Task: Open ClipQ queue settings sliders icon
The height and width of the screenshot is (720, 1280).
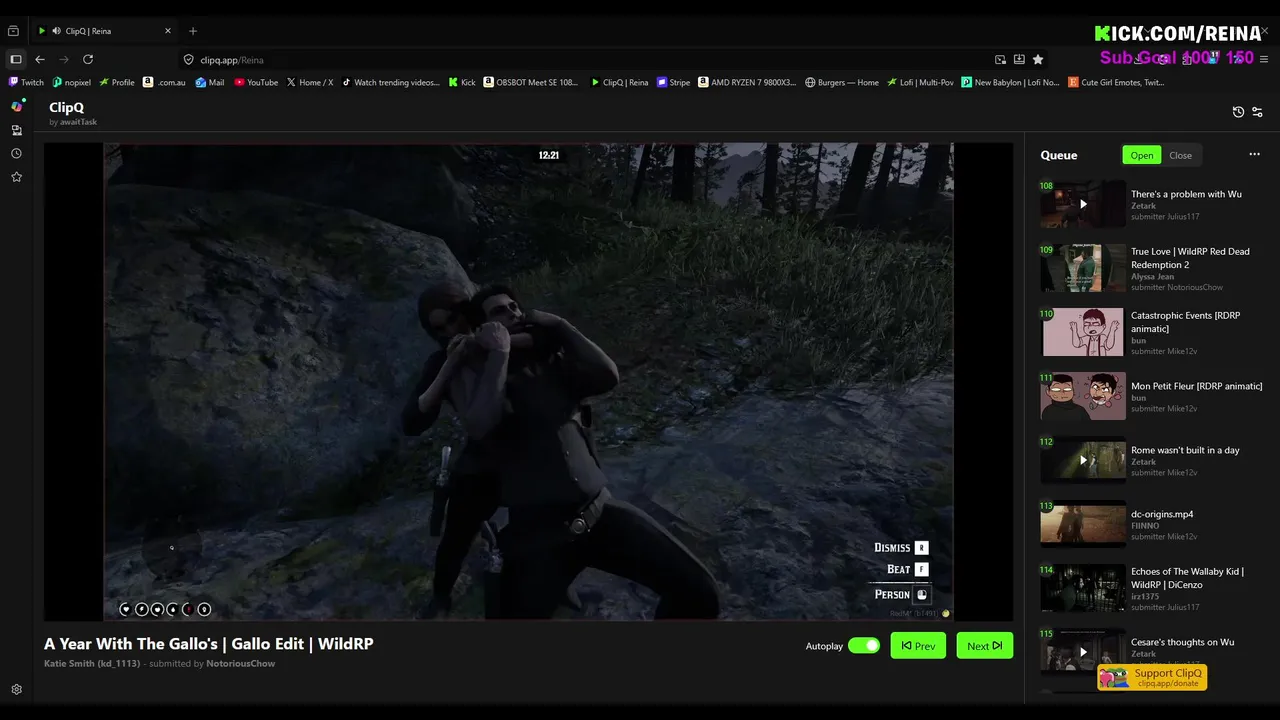Action: coord(1257,112)
